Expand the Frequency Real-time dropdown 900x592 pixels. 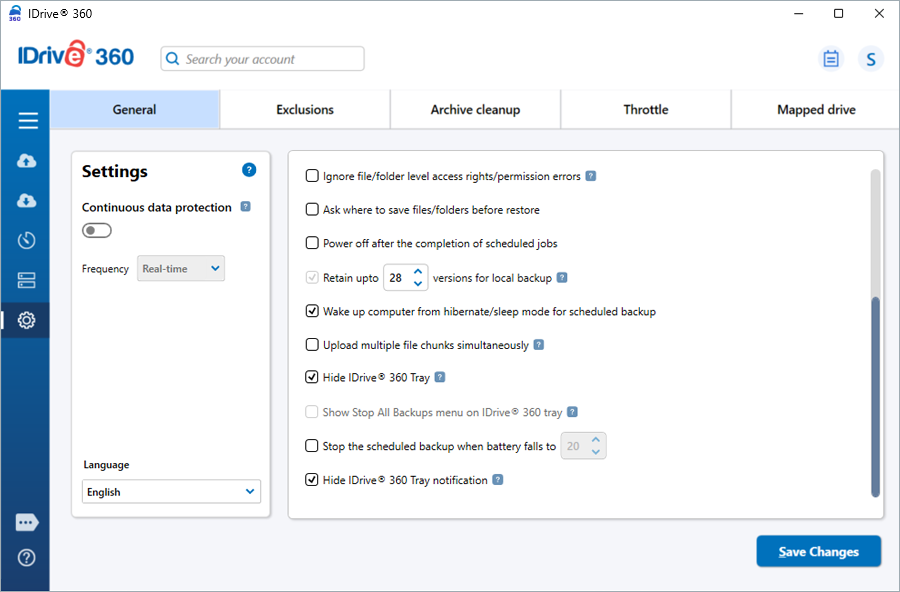181,268
